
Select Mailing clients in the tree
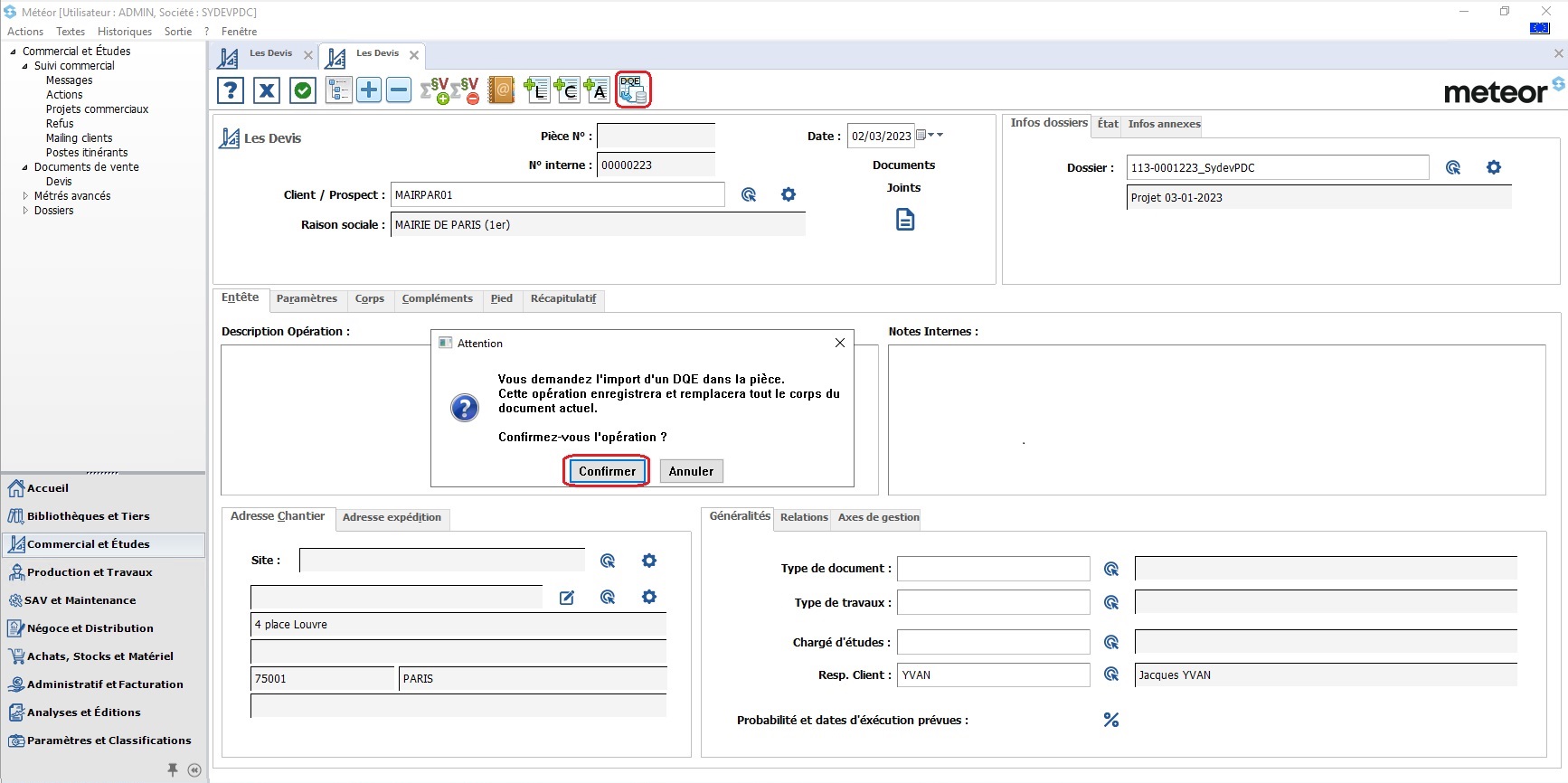pyautogui.click(x=80, y=138)
